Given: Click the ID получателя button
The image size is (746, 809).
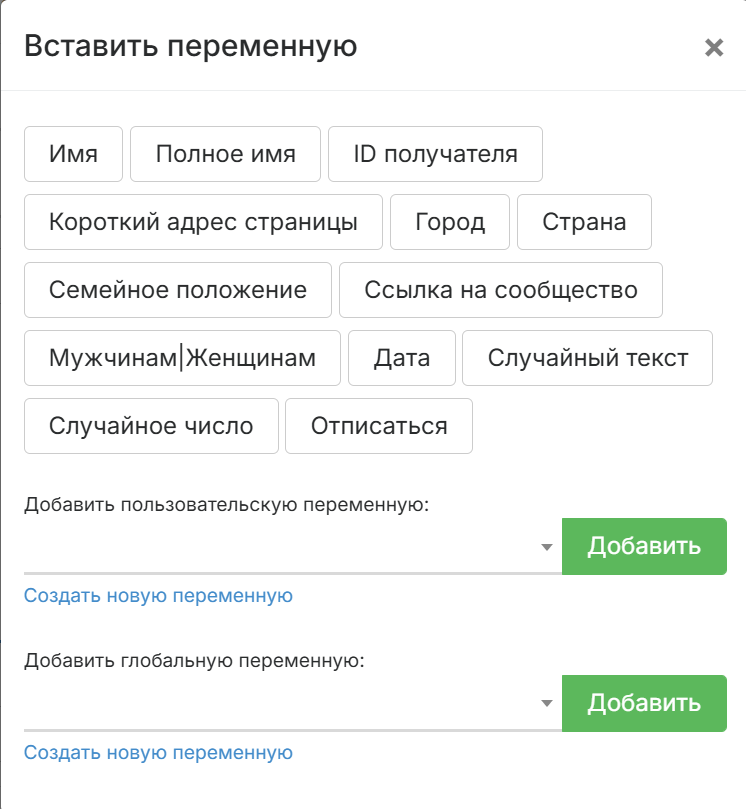Looking at the screenshot, I should 435,154.
